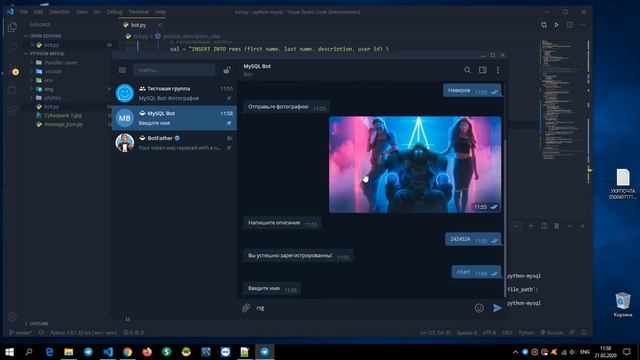
Task: Open the Recycle Bin on the desktop
Action: (622, 304)
